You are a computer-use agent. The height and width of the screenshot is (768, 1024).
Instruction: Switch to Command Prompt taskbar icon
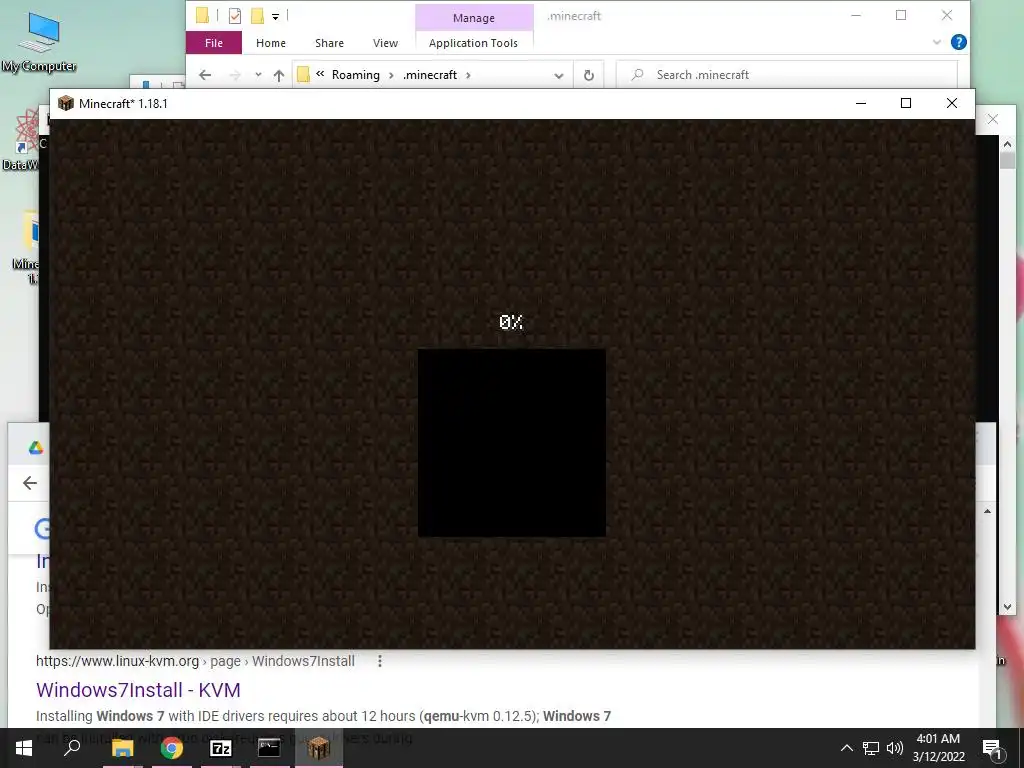269,748
